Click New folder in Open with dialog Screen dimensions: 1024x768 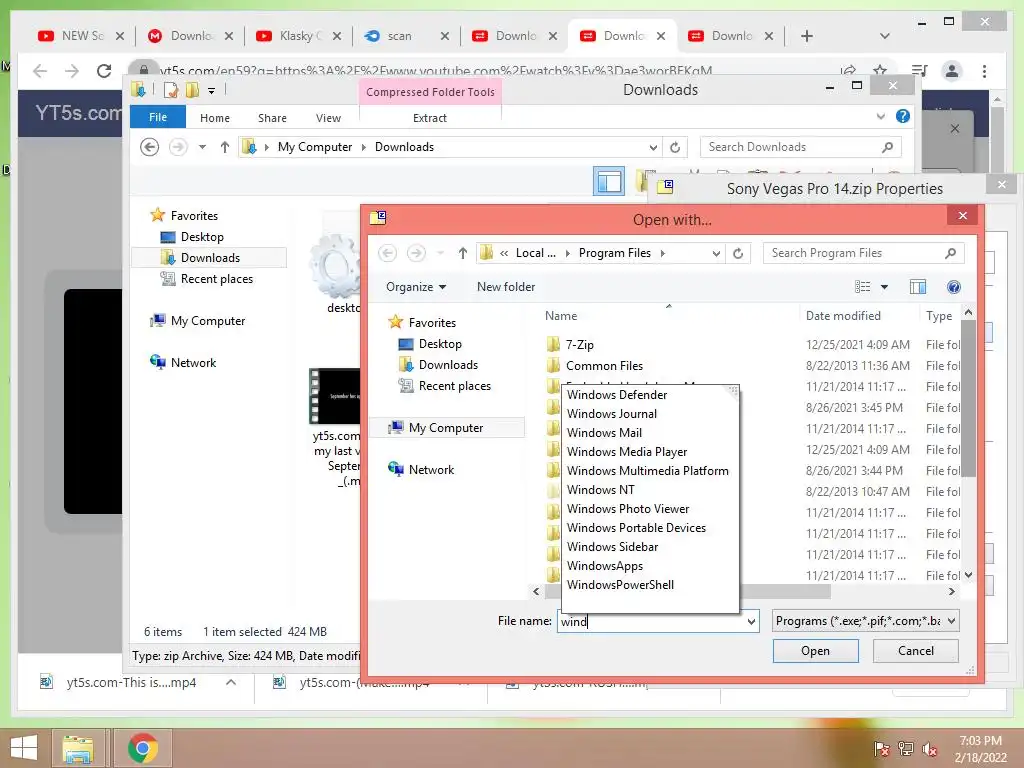[x=505, y=287]
